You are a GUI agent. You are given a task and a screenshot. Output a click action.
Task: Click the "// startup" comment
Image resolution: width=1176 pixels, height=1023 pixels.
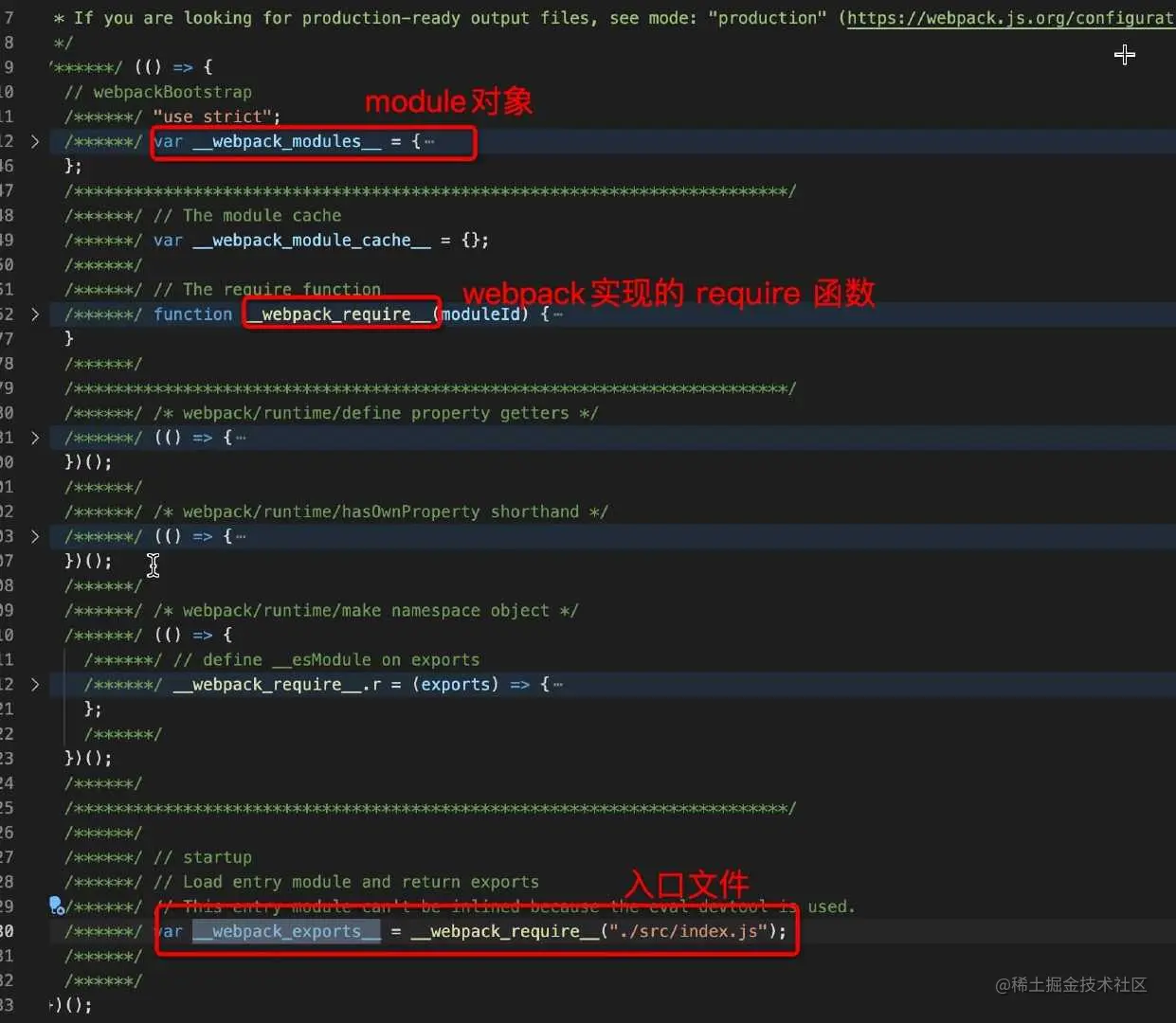coord(203,857)
